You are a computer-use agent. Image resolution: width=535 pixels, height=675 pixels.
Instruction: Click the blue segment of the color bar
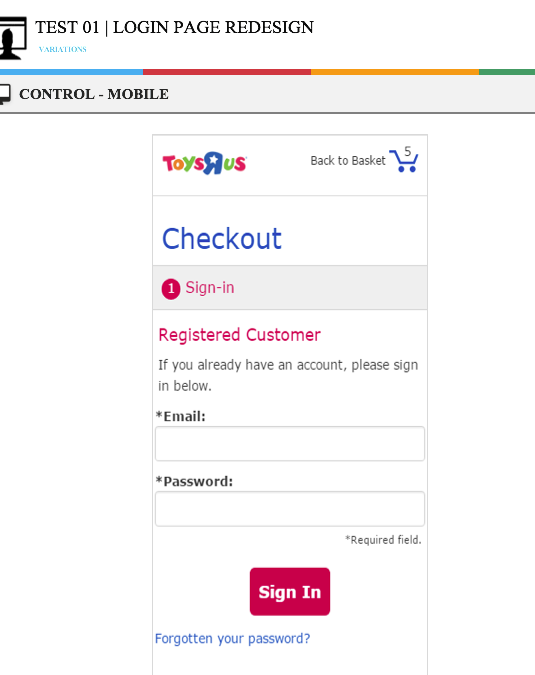71,72
